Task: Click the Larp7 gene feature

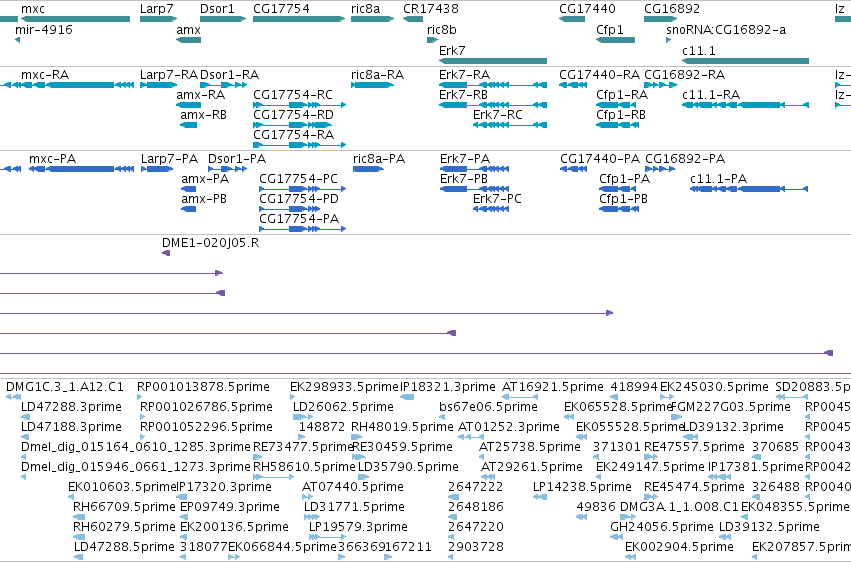Action: pyautogui.click(x=159, y=19)
